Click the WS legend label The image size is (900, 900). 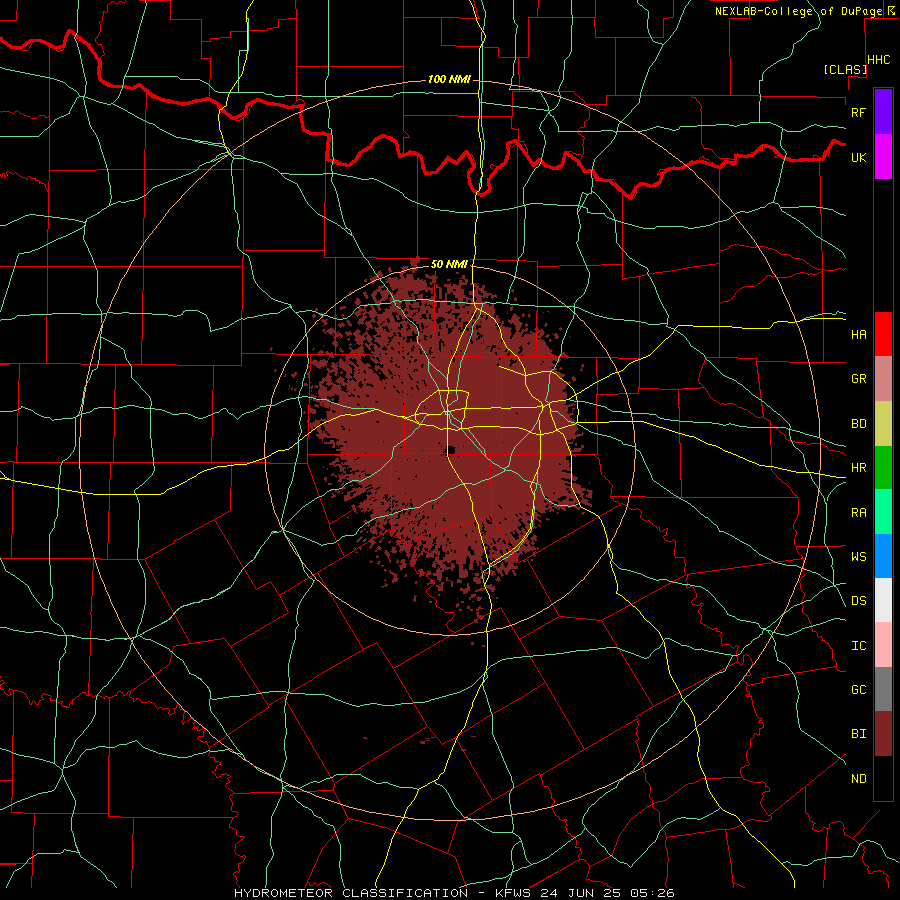(x=858, y=557)
